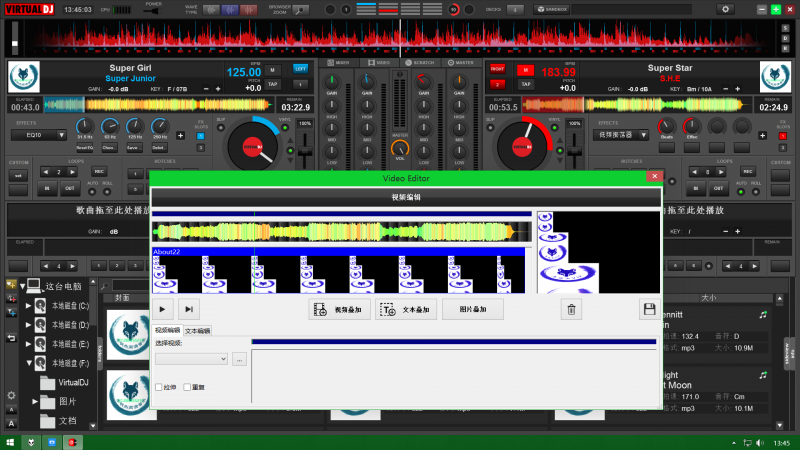This screenshot has width=800, height=450.
Task: Toggle the RIGHT deck assignment button
Action: [497, 69]
